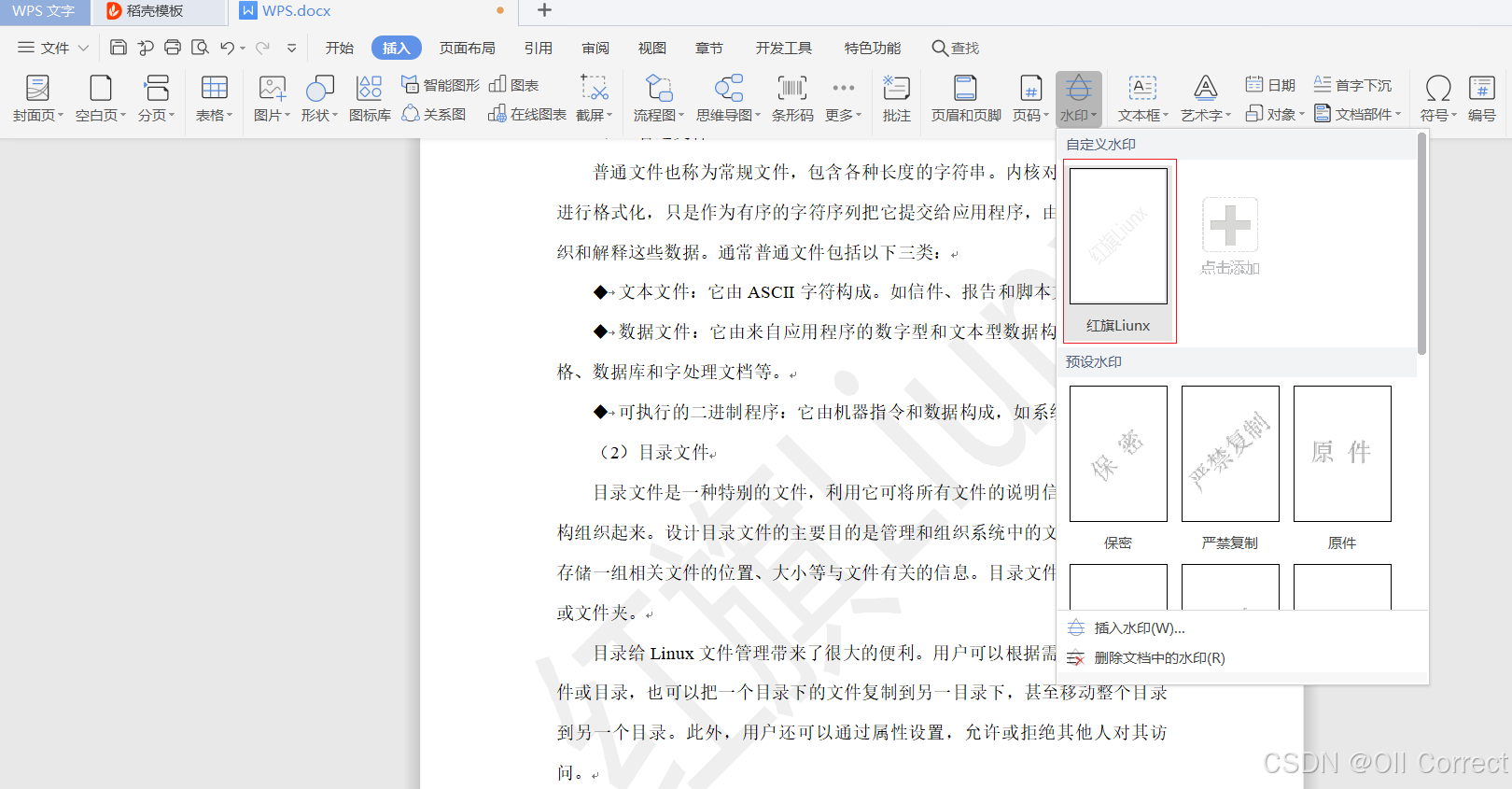This screenshot has width=1512, height=789.
Task: Click the Undo arrow icon
Action: pyautogui.click(x=227, y=48)
